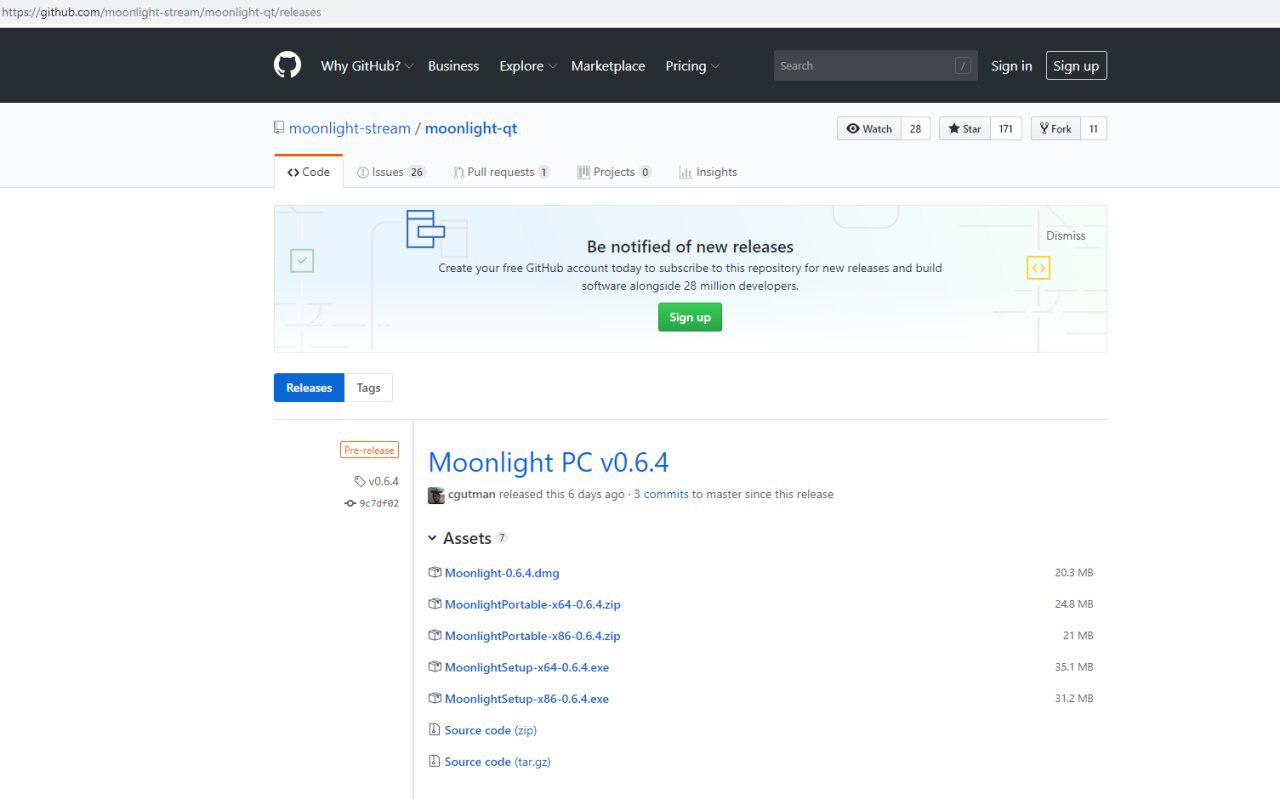
Task: Click the green Sign up banner button
Action: pyautogui.click(x=689, y=317)
